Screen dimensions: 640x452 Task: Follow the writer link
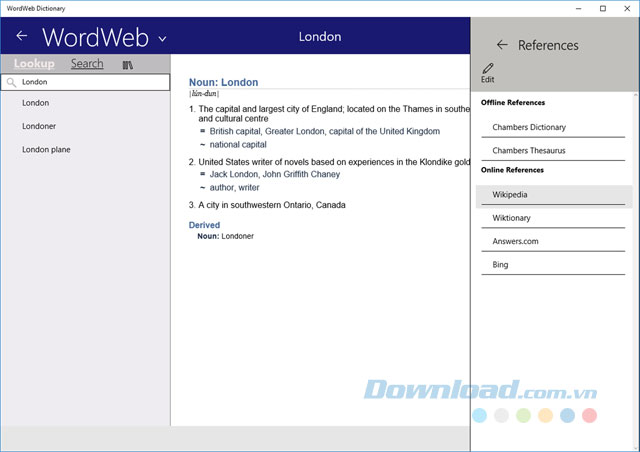[x=249, y=188]
